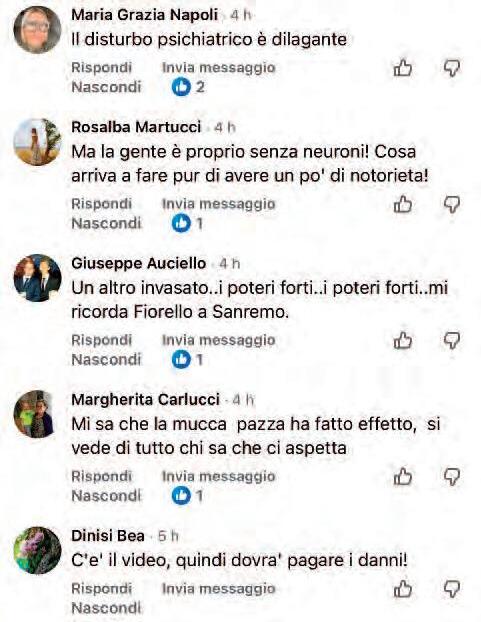Open blue like reaction count on Napoli's comment
Viewport: 481px width, 622px height.
pos(188,87)
